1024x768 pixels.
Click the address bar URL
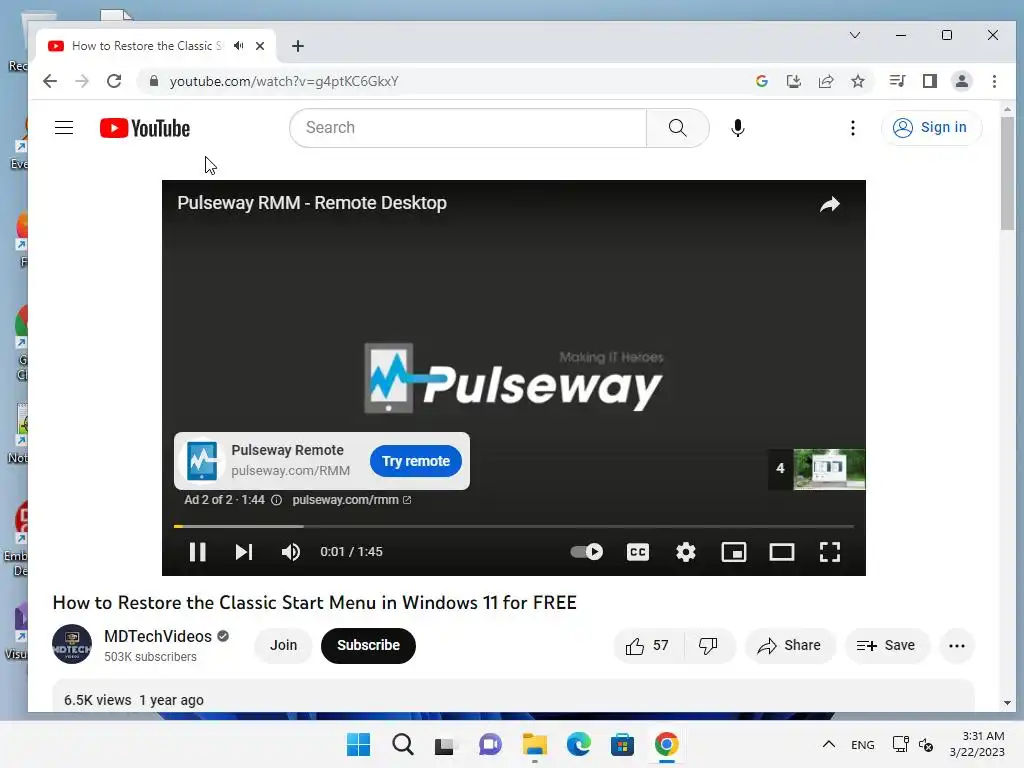tap(284, 81)
